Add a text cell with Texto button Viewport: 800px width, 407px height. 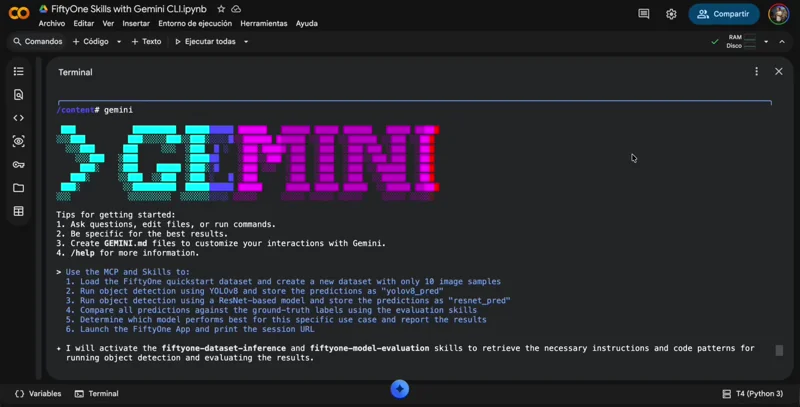point(145,42)
